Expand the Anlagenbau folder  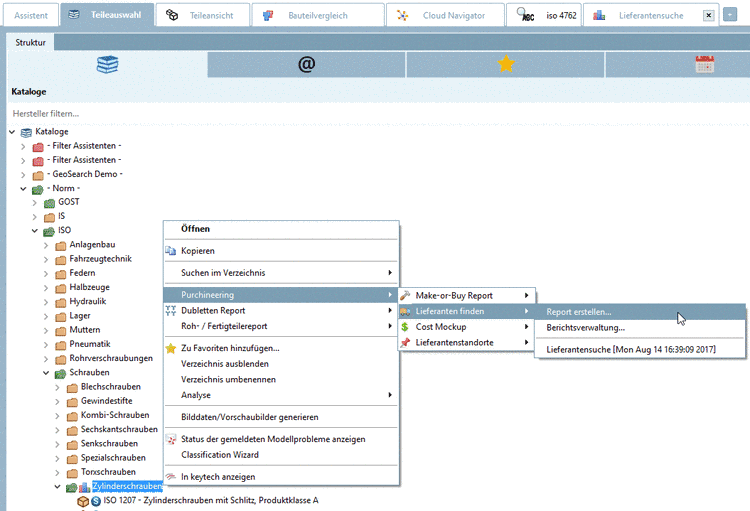46,245
